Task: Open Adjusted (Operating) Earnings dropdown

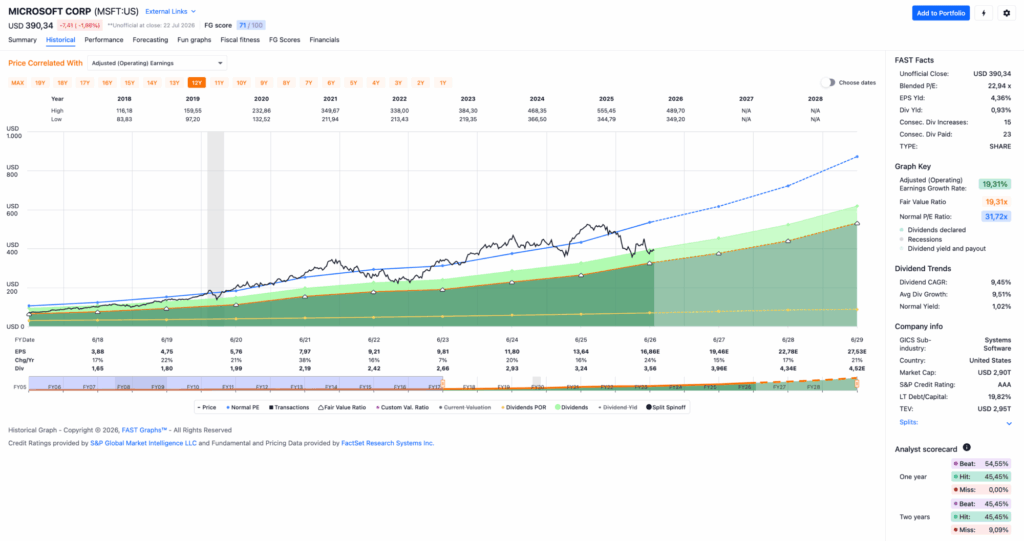Action: pyautogui.click(x=157, y=63)
